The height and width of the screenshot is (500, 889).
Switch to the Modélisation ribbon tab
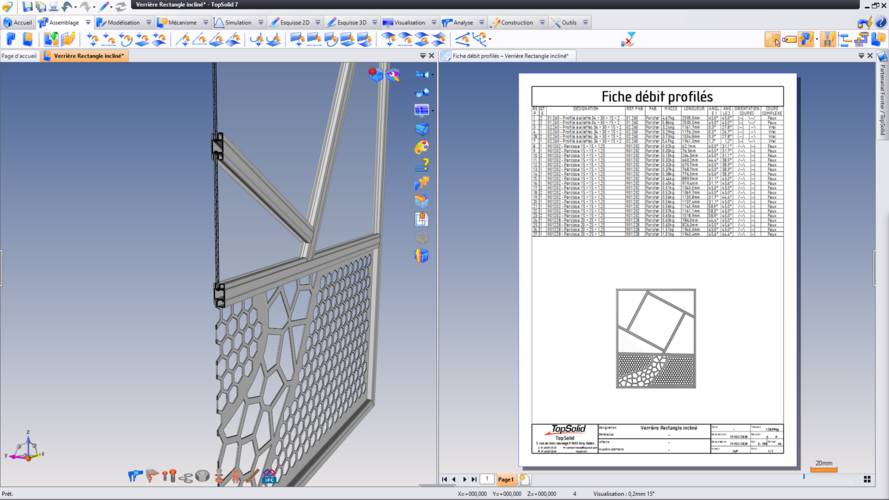pyautogui.click(x=123, y=22)
